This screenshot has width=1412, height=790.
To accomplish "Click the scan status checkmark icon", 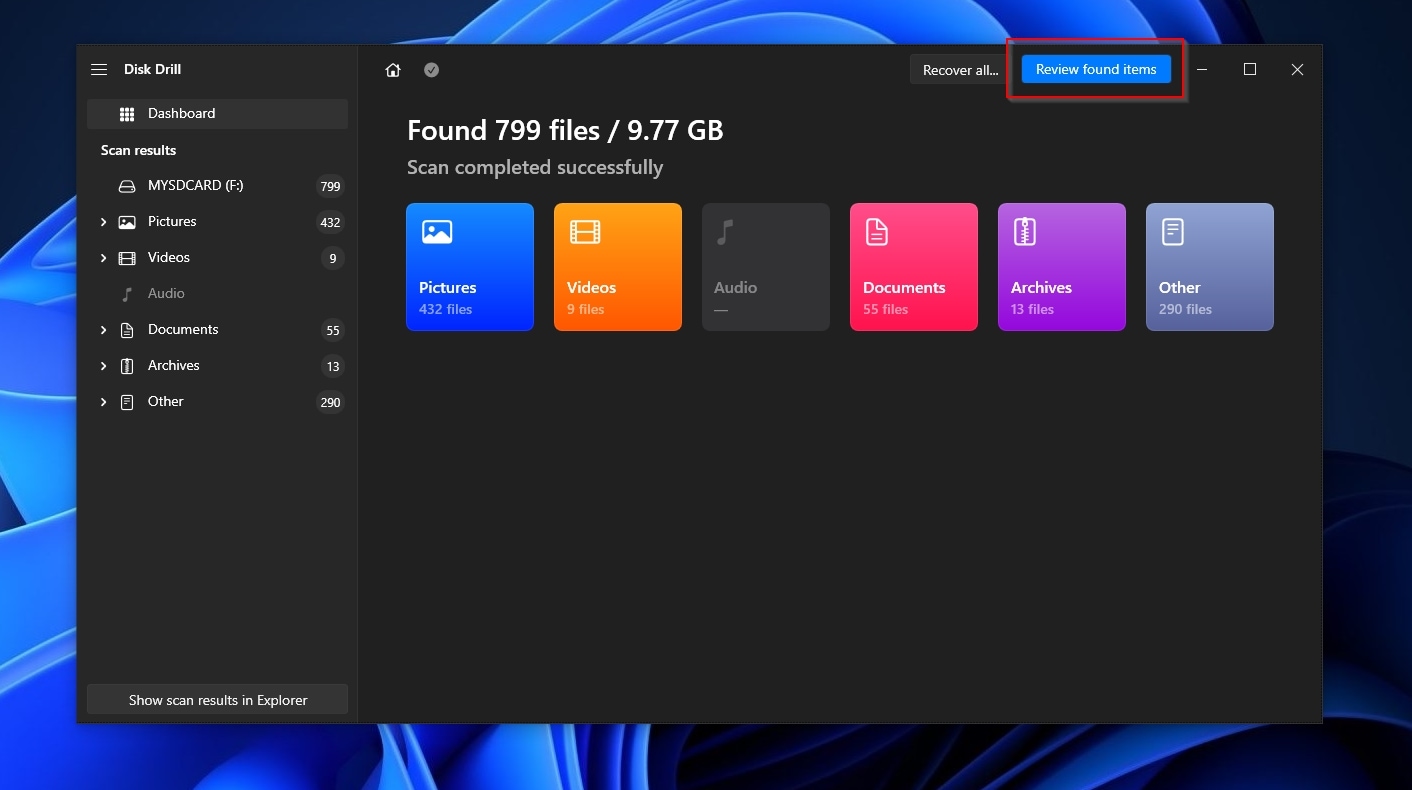I will (x=431, y=69).
